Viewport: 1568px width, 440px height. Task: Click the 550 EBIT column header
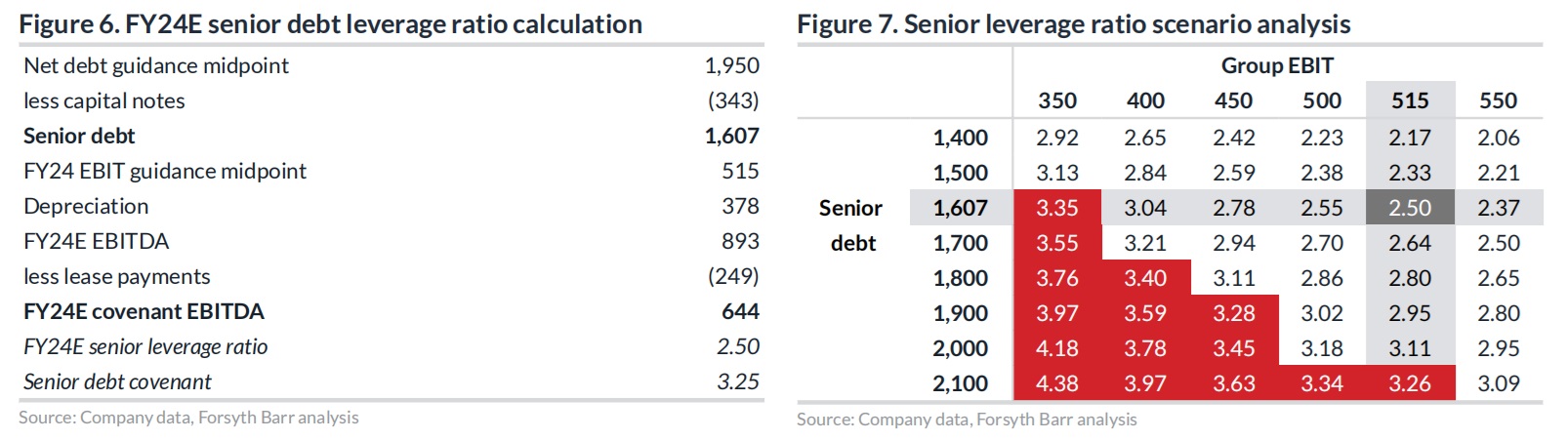pyautogui.click(x=1498, y=100)
